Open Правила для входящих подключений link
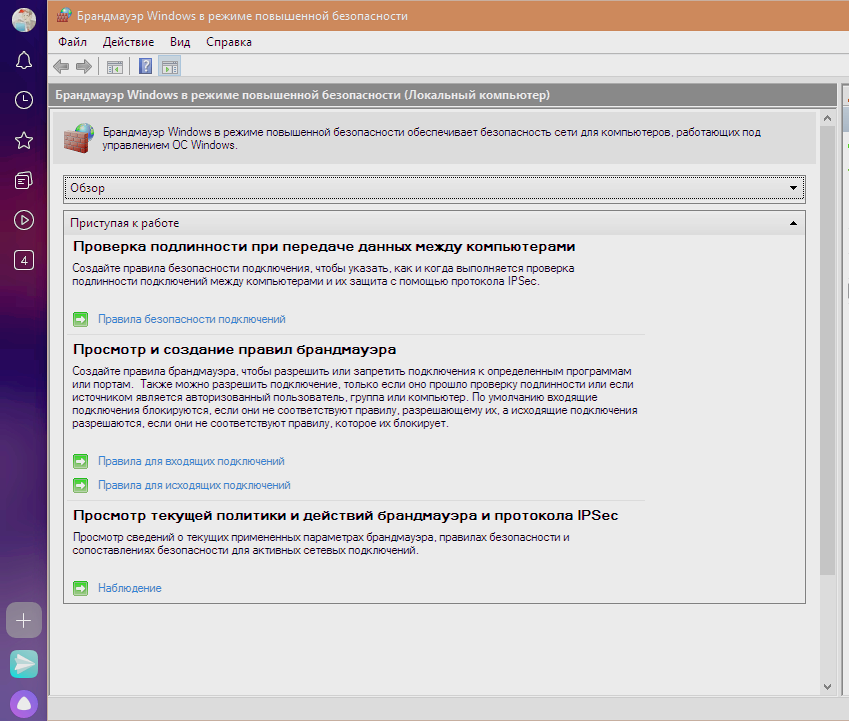The height and width of the screenshot is (721, 849). [x=191, y=461]
